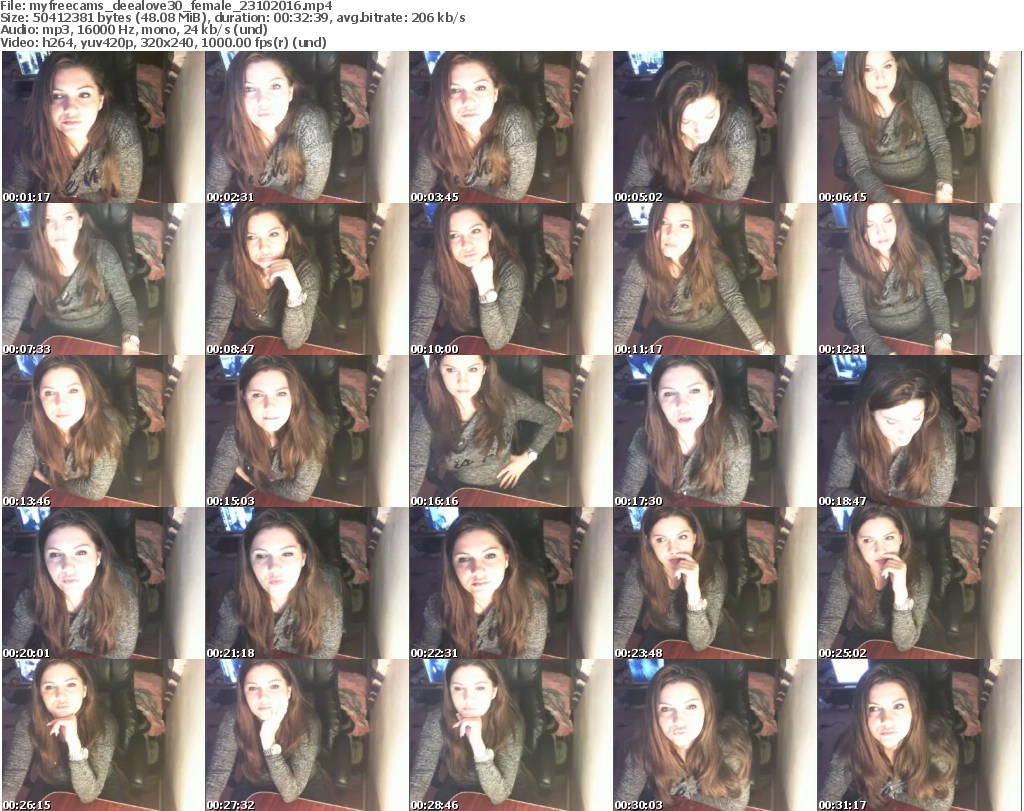Open the 00:23:48 thumbnail

click(714, 584)
